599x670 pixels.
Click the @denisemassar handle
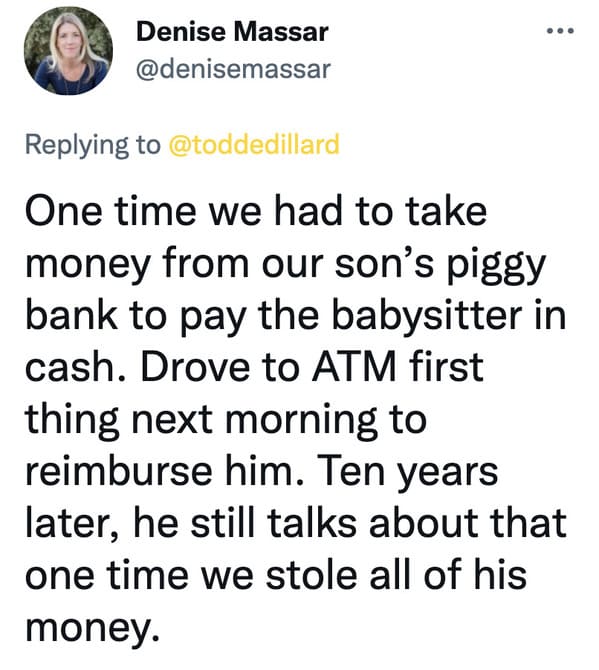[x=233, y=69]
